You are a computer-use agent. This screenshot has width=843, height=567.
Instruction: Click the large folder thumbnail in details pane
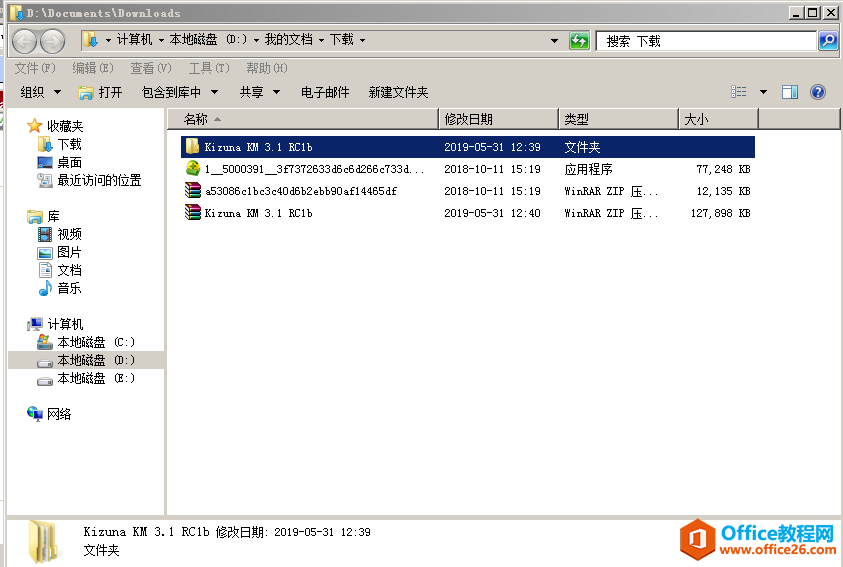pos(43,542)
